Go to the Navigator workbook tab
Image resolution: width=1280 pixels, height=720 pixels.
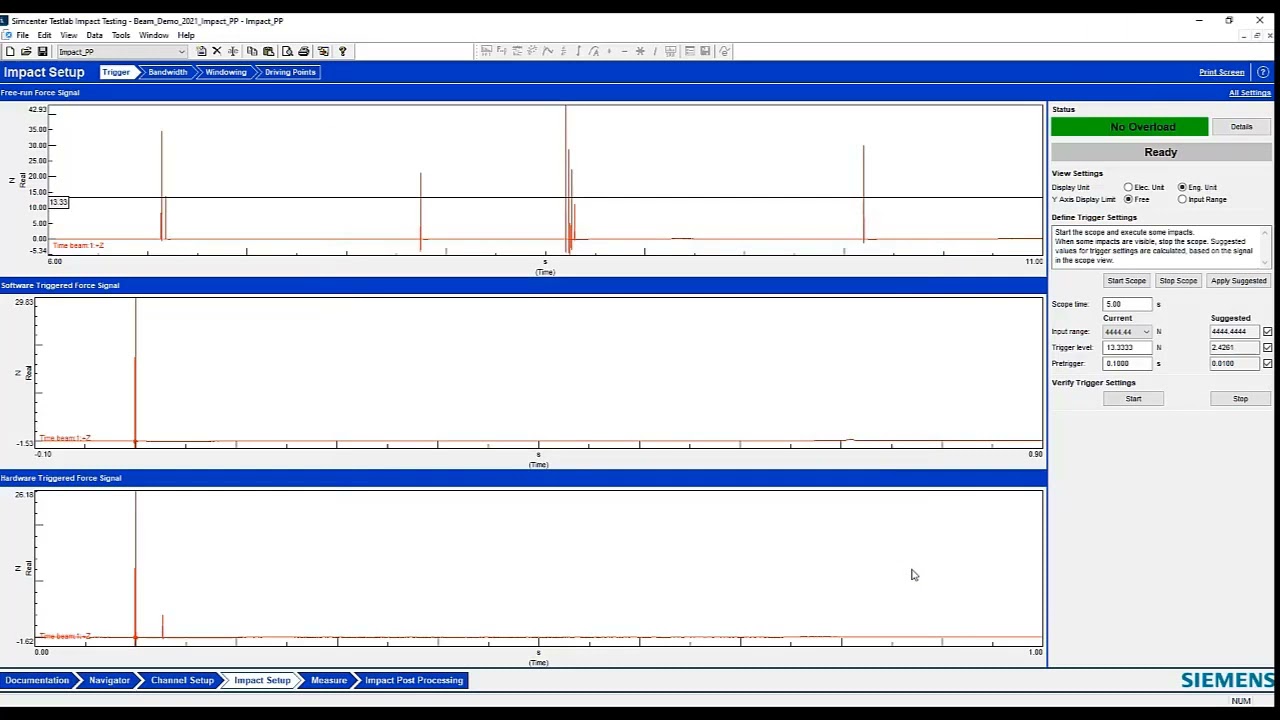(109, 680)
